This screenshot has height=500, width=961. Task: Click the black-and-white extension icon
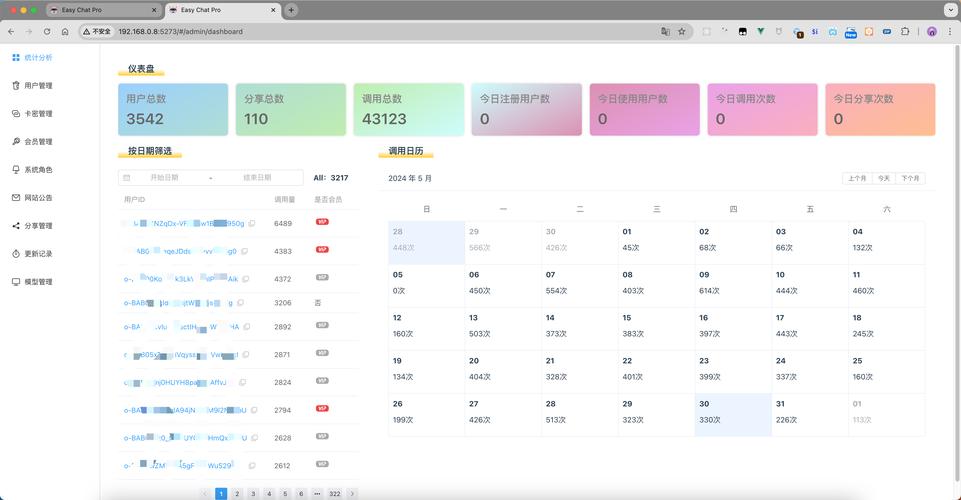tap(743, 31)
